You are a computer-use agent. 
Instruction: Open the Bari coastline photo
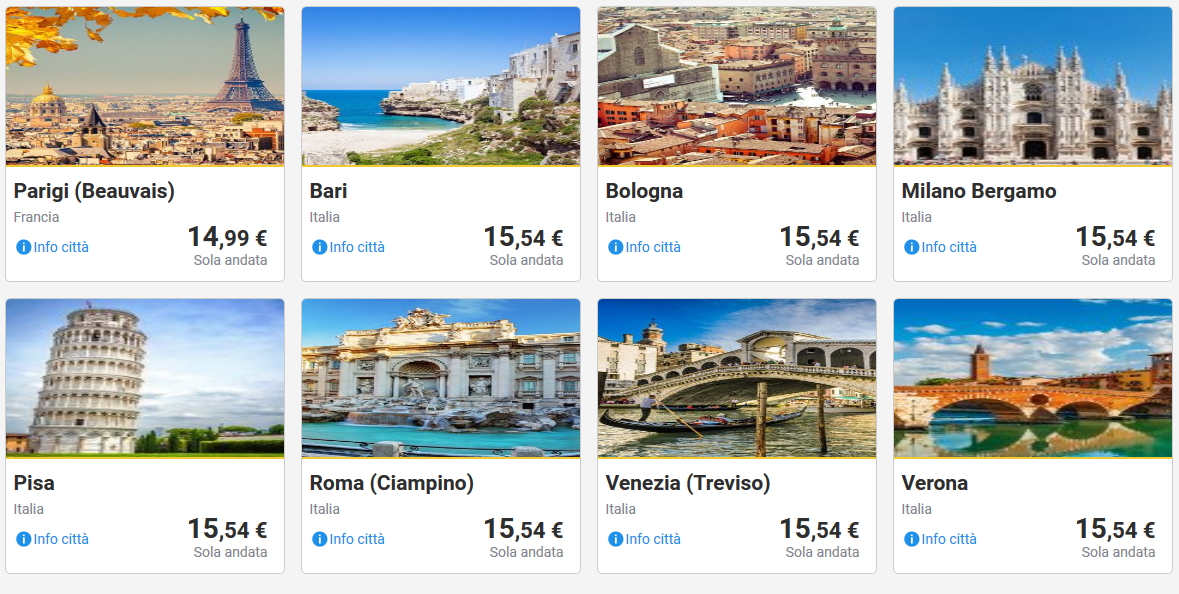(x=441, y=86)
